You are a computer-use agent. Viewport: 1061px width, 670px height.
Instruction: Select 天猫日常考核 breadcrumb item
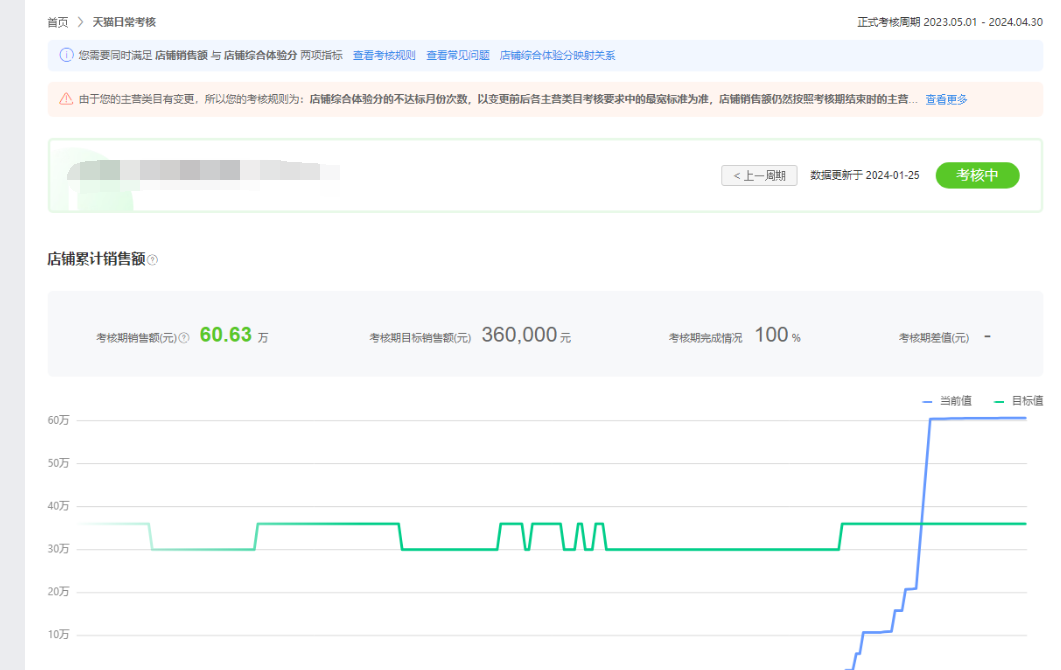(124, 22)
